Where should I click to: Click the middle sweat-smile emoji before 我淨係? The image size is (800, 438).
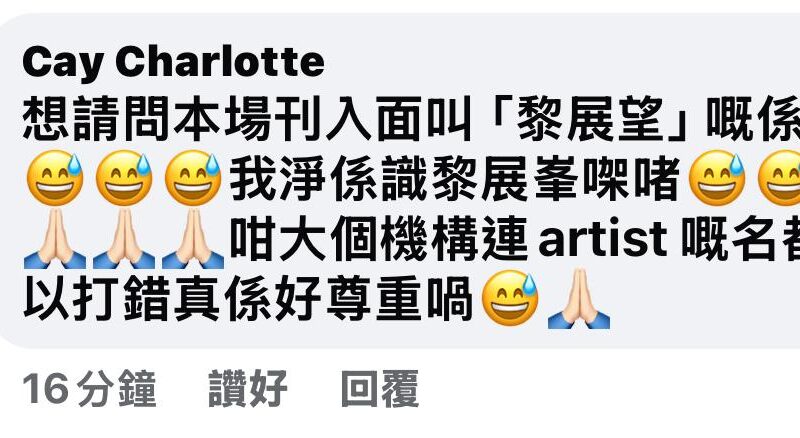point(124,178)
